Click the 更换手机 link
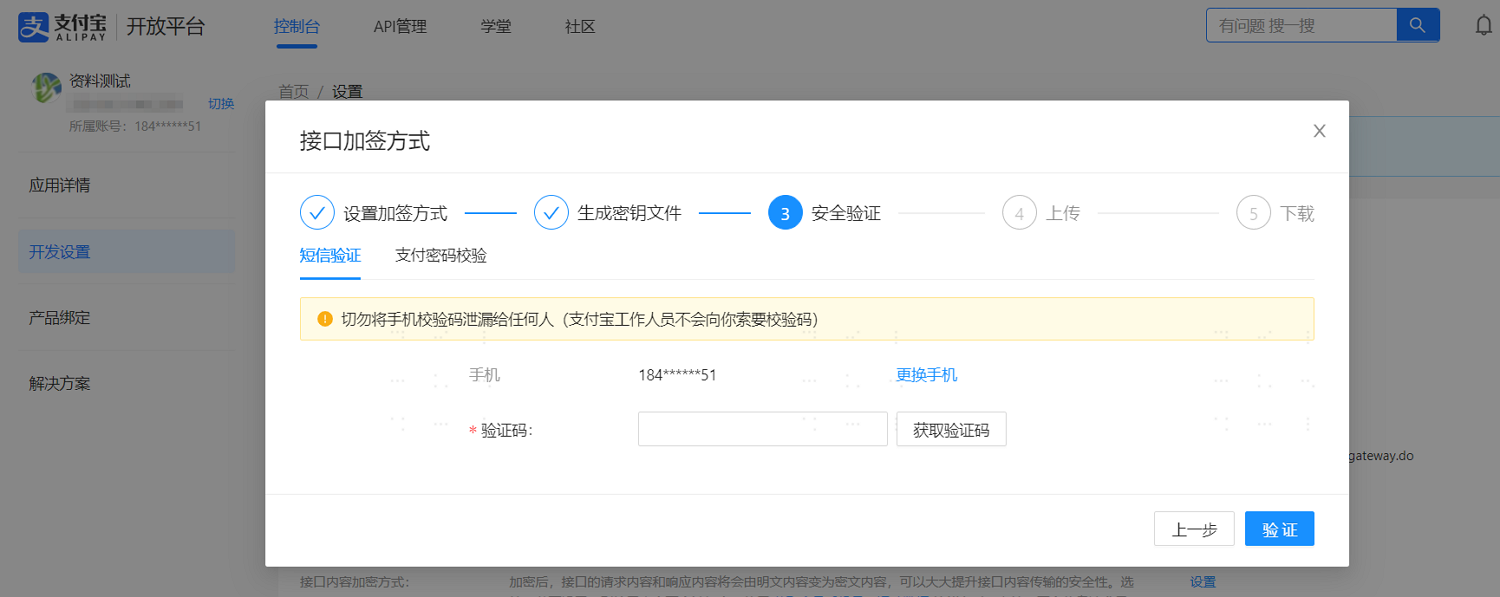 [926, 375]
